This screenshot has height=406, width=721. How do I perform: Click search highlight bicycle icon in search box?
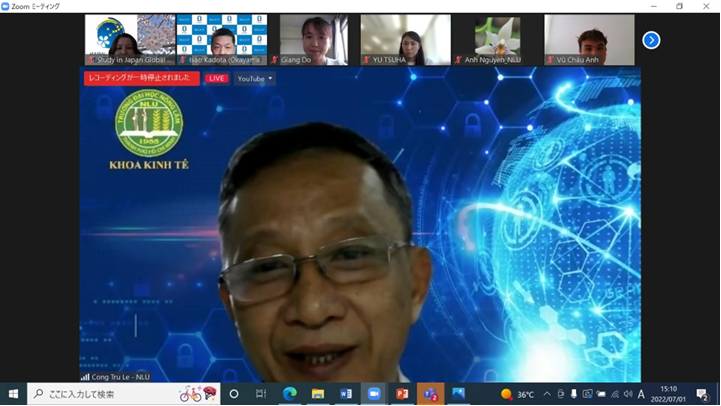coord(198,394)
